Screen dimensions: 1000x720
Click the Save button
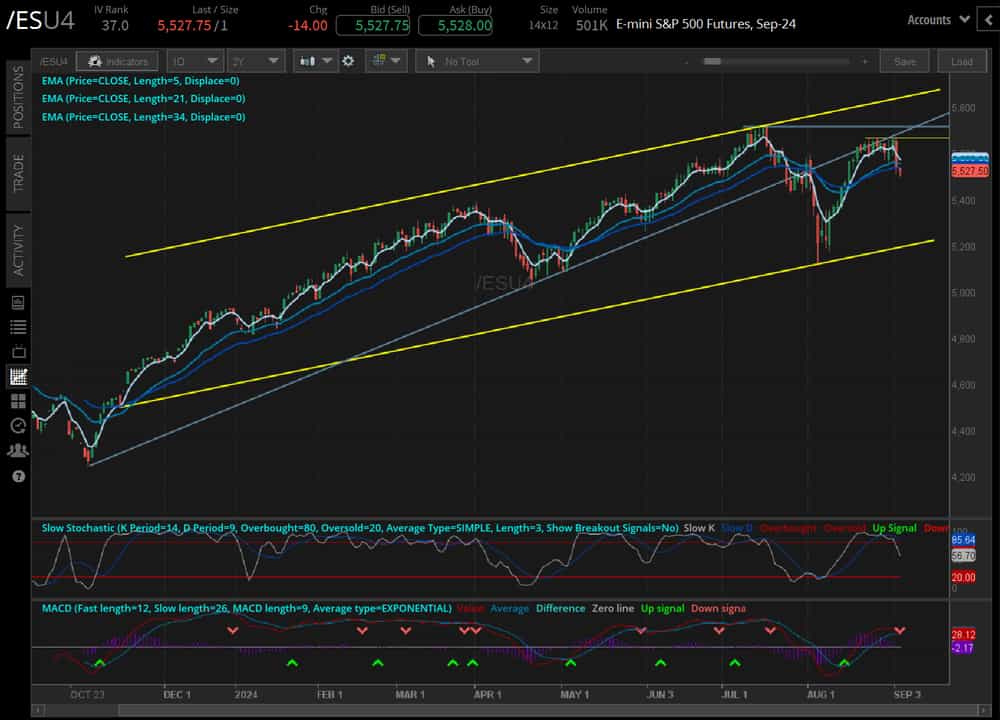904,61
